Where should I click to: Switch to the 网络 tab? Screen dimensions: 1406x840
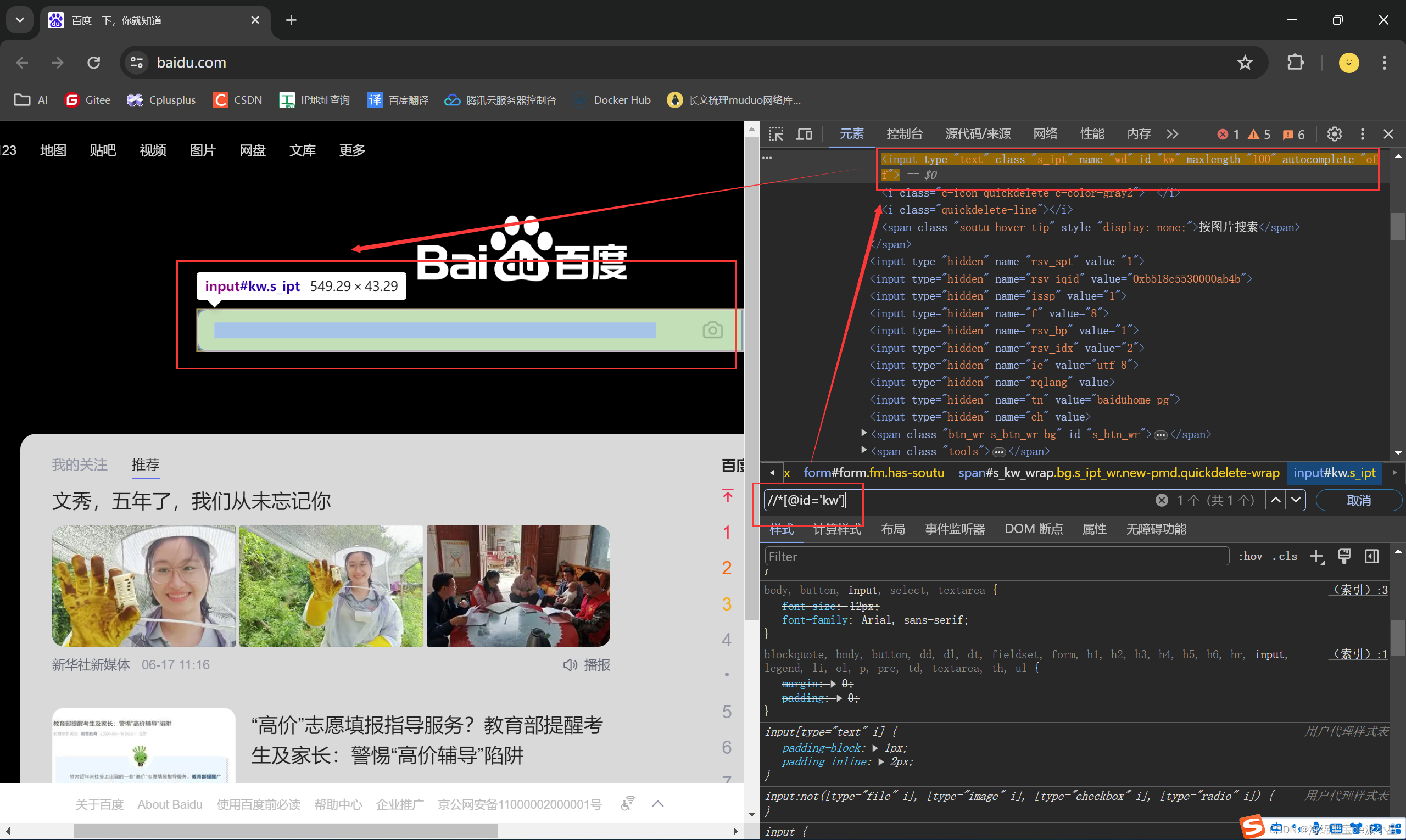[x=1045, y=134]
